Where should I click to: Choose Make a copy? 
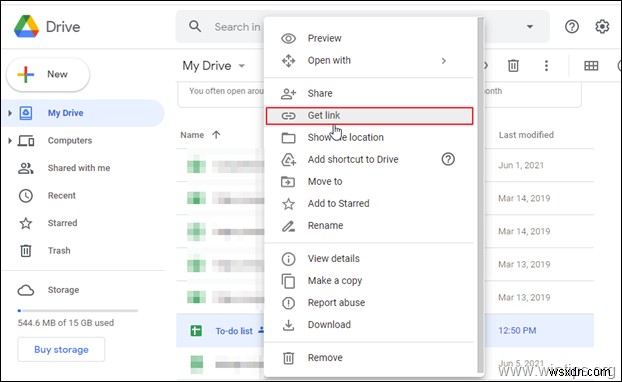pos(369,280)
